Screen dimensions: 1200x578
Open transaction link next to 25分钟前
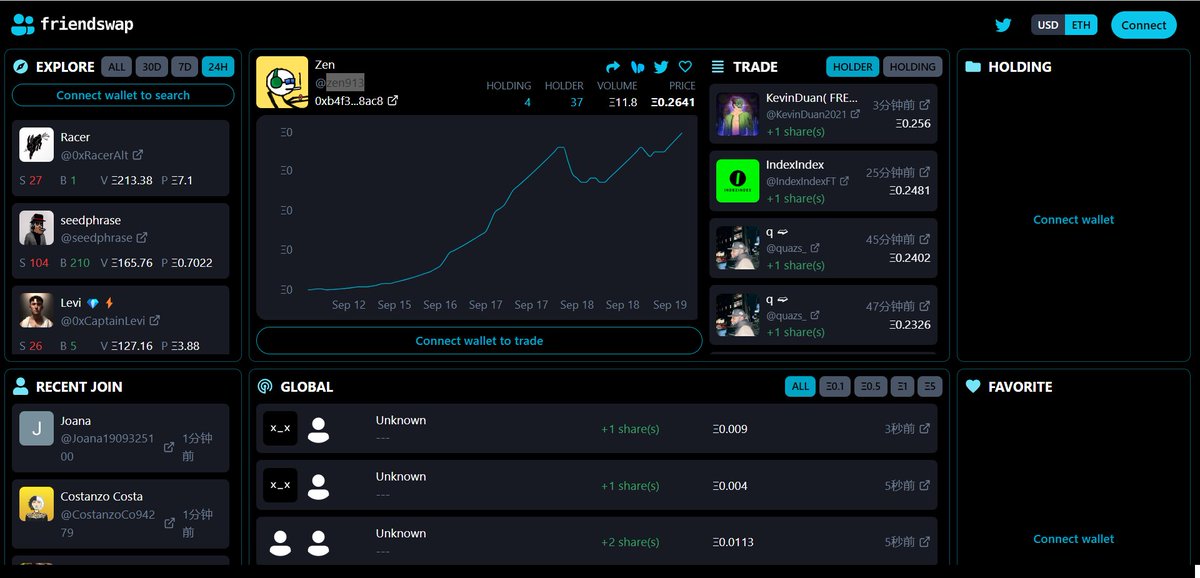click(925, 172)
